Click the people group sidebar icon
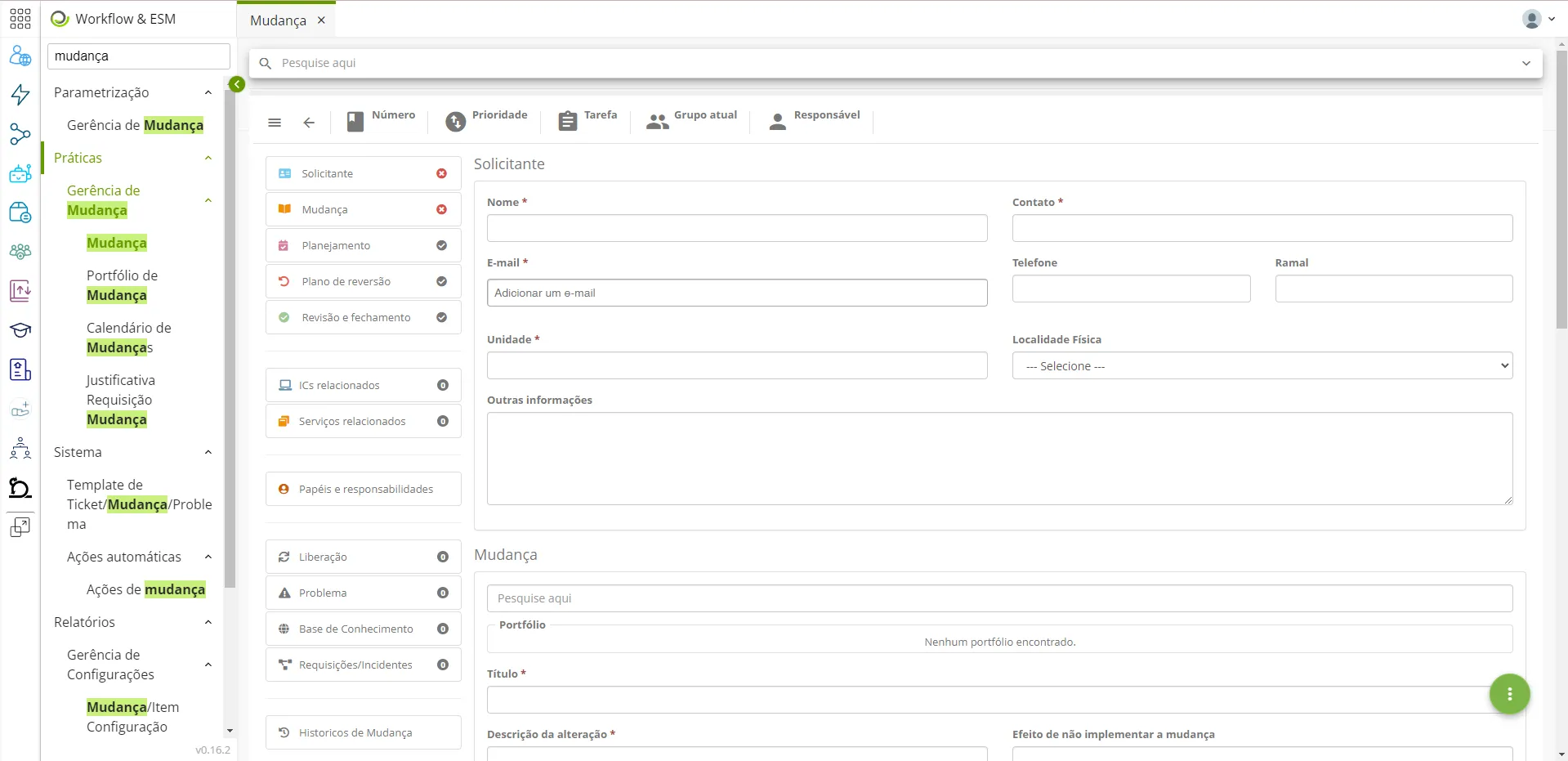 click(20, 252)
